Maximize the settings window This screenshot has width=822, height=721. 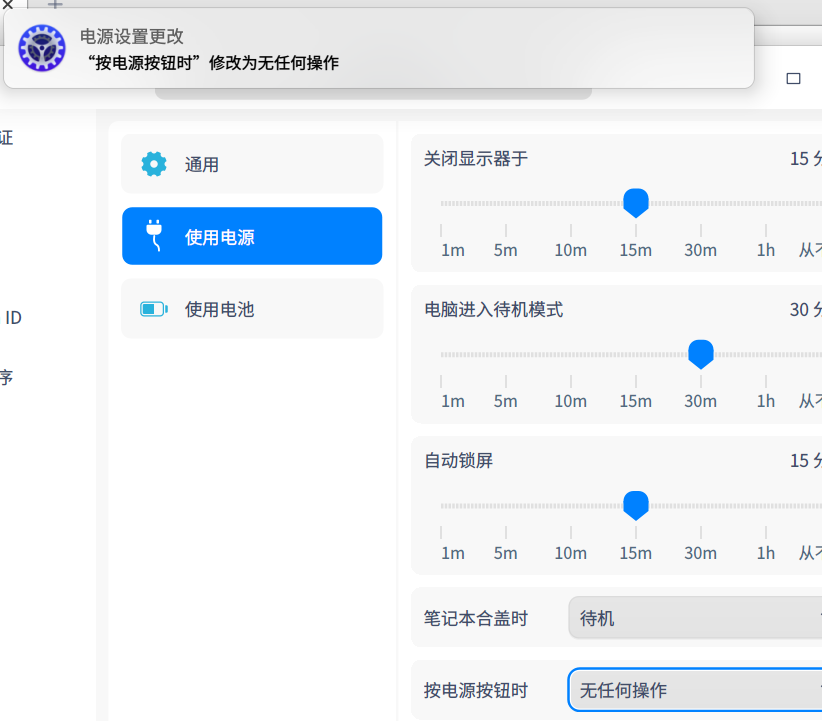(x=793, y=78)
